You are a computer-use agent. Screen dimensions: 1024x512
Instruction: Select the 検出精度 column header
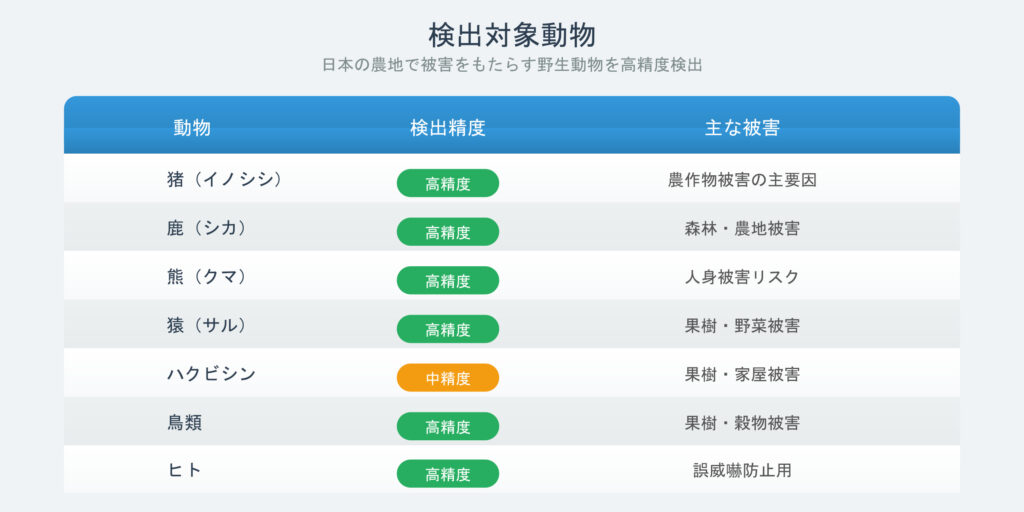coord(447,128)
